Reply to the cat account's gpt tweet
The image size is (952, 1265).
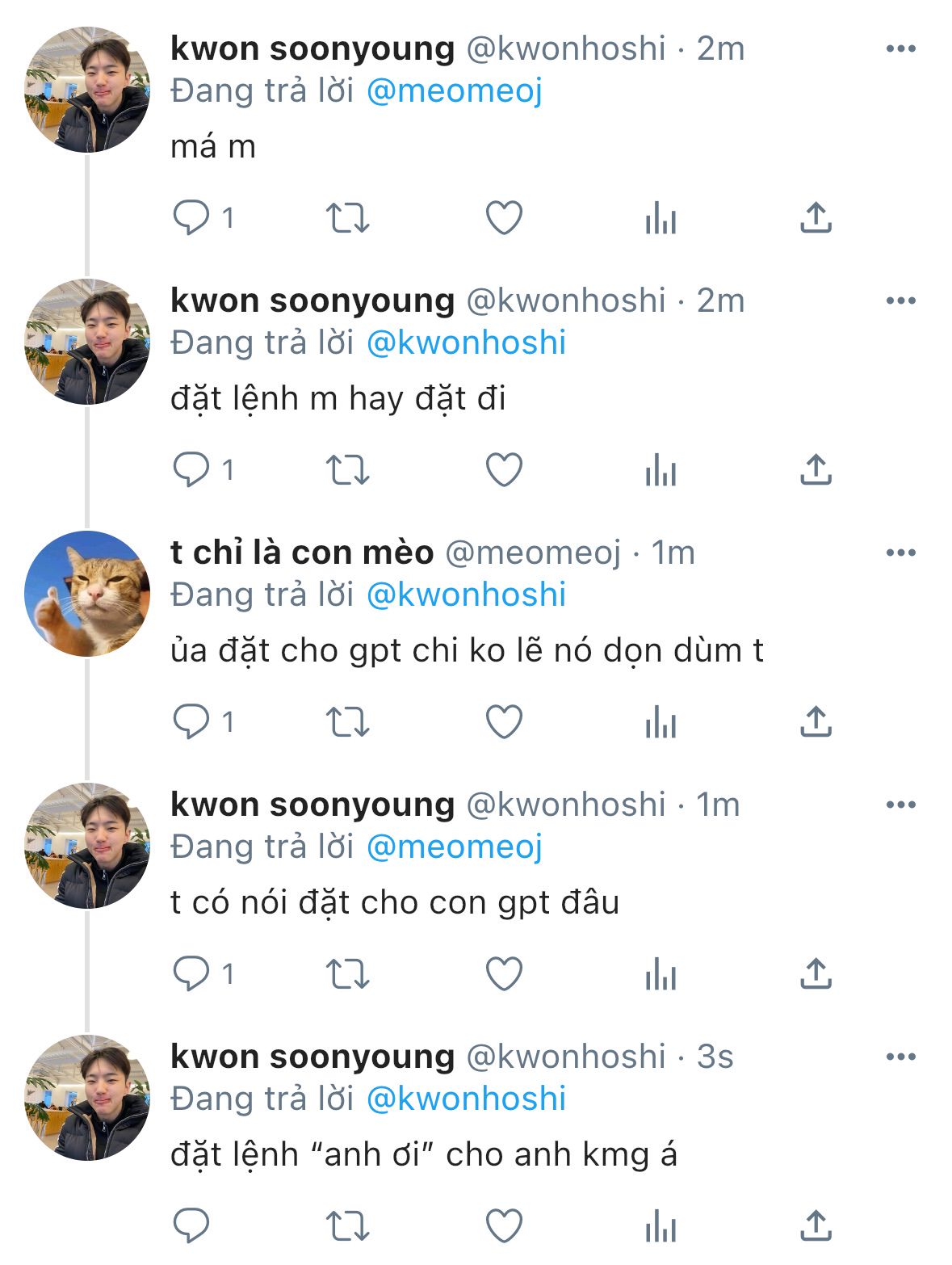point(192,721)
